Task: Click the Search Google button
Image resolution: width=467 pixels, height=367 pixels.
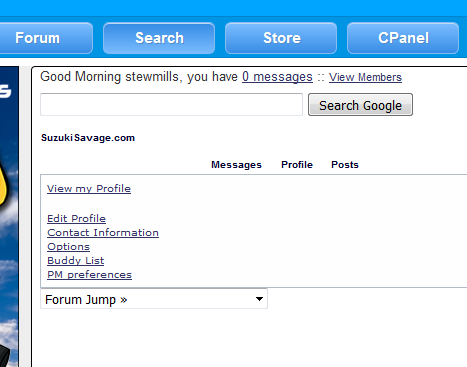Action: pos(360,105)
